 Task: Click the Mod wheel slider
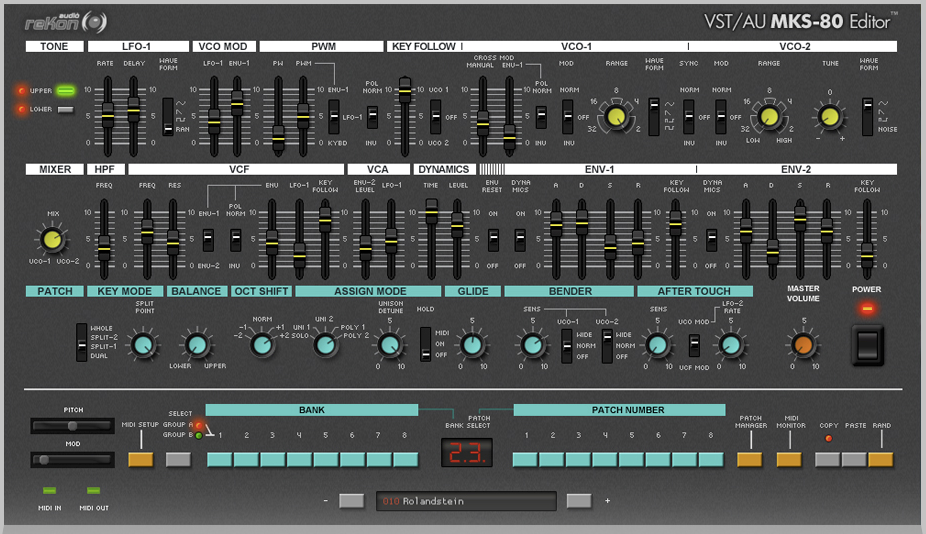pos(72,460)
